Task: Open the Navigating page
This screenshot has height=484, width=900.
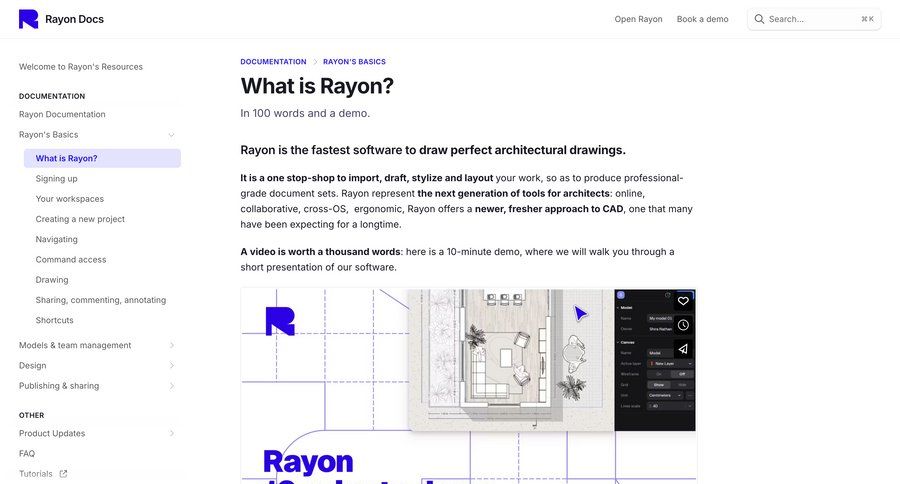Action: coord(56,239)
